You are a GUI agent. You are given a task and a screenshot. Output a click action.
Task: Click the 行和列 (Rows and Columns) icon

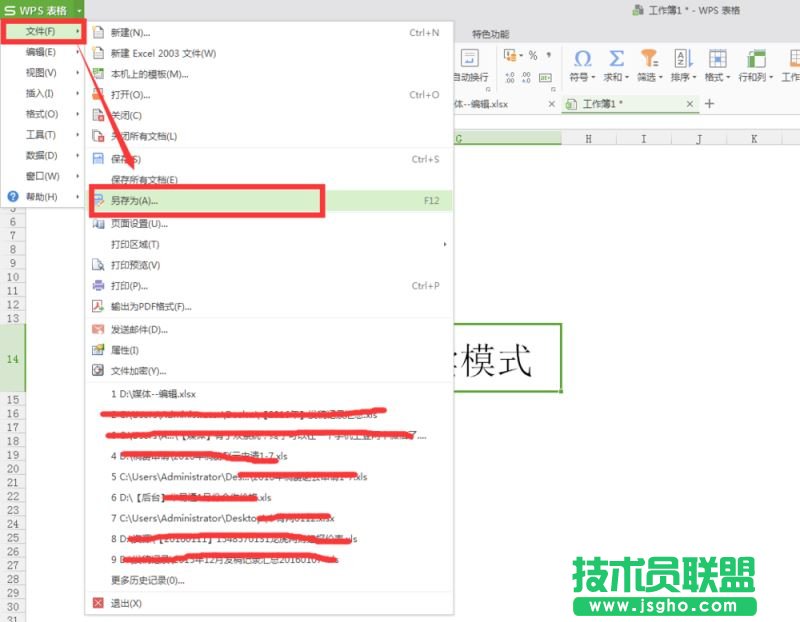point(757,58)
